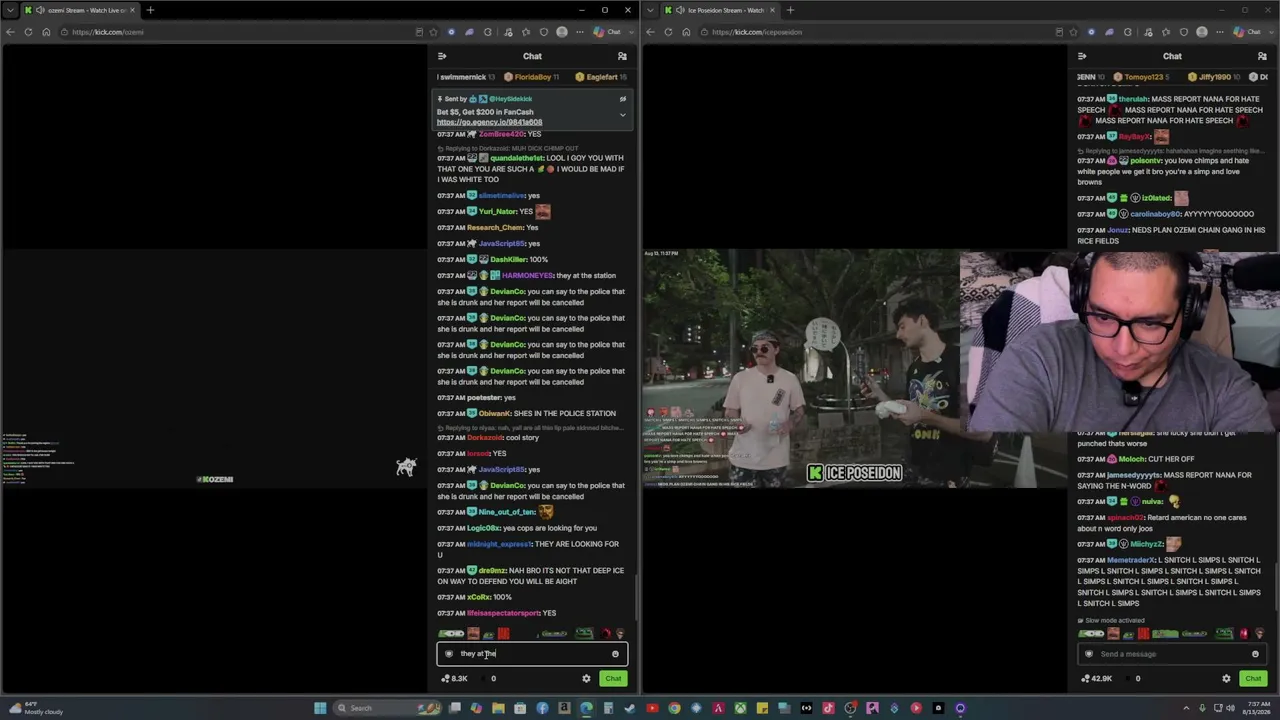Open browser menu (three dots) in ozemi window
This screenshot has height=720, width=1280.
(580, 32)
